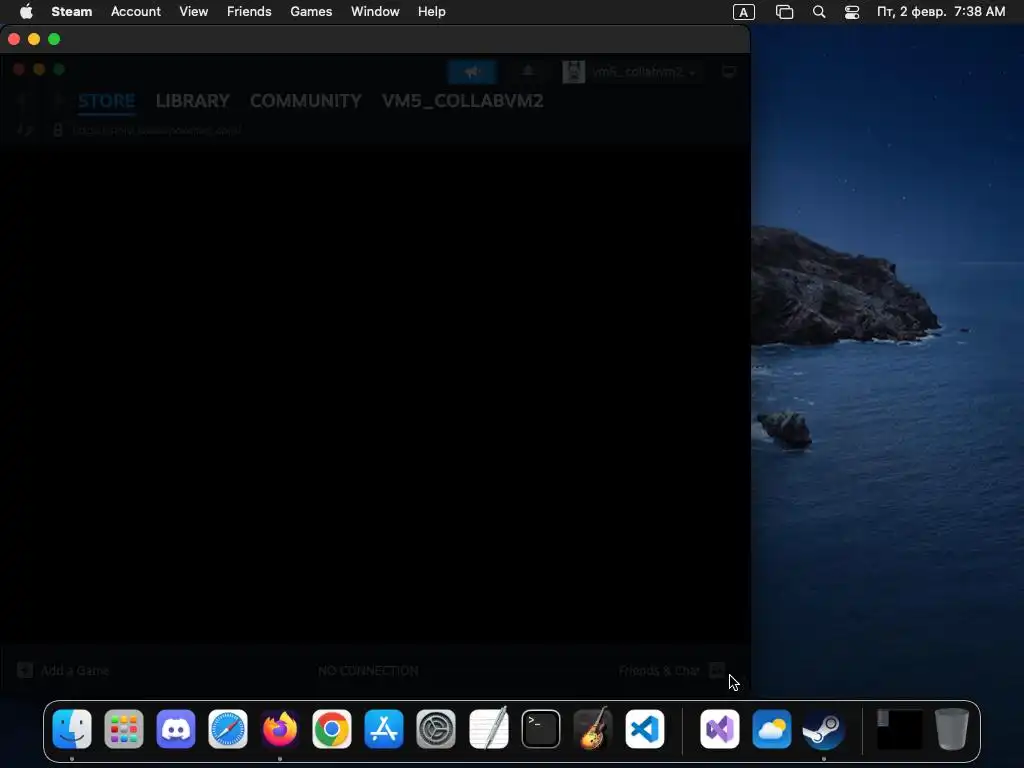The image size is (1024, 768).
Task: Open Launchpad from the Dock
Action: point(123,729)
